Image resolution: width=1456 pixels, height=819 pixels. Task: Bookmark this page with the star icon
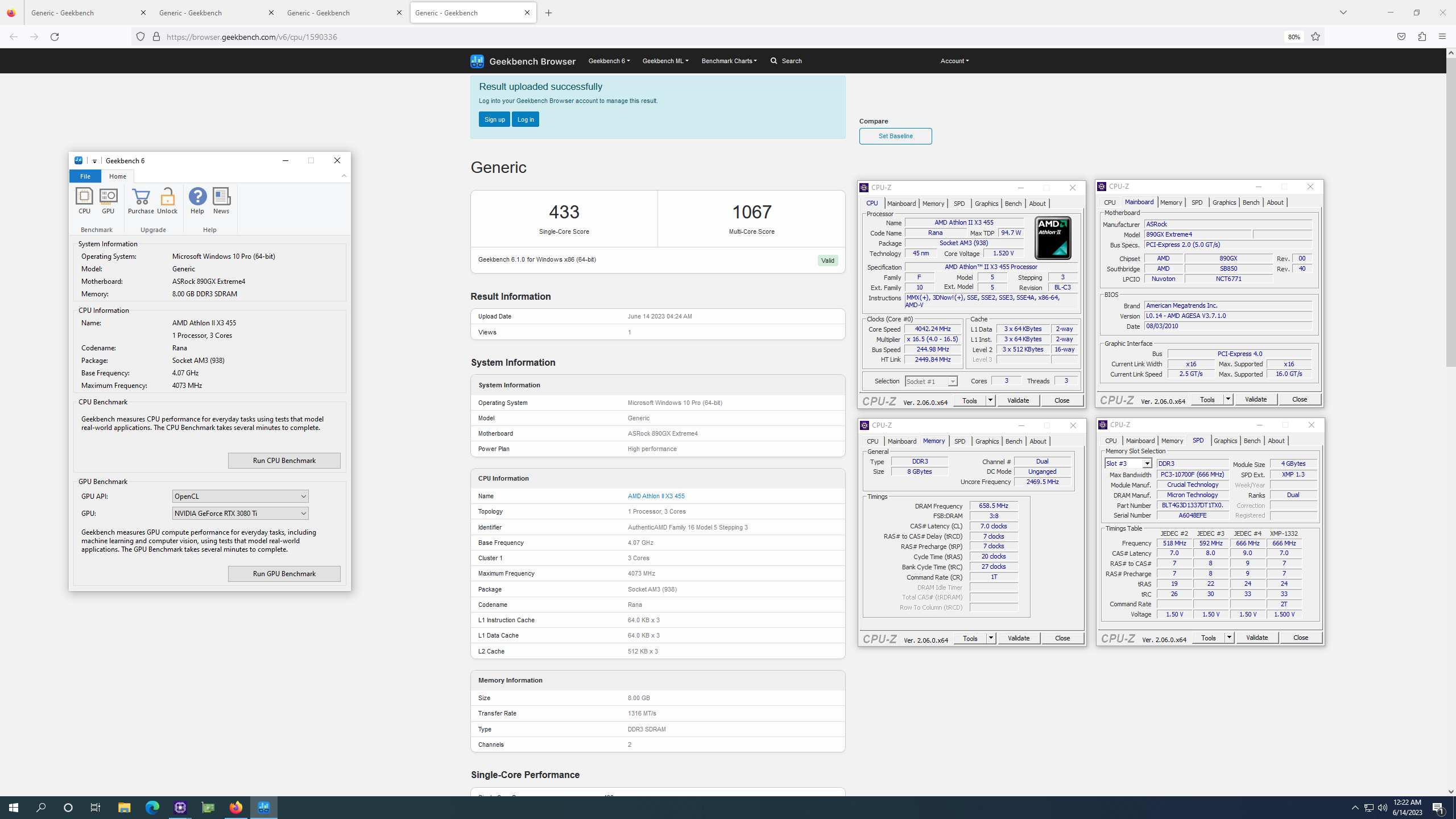(1316, 37)
